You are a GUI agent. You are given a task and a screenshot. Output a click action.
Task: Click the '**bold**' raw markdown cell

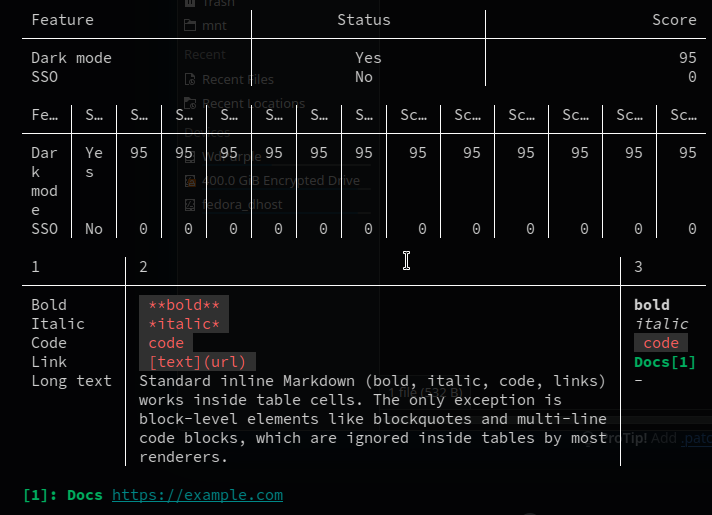(184, 305)
